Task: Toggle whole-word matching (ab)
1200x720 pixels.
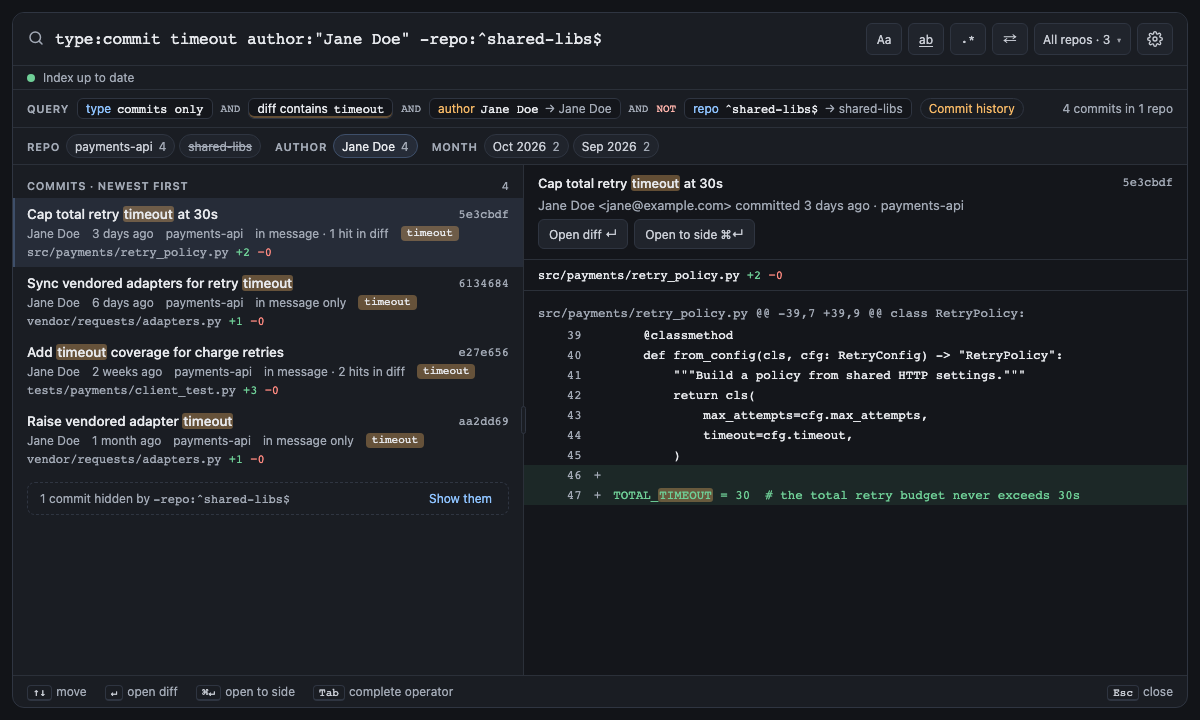Action: pyautogui.click(x=926, y=39)
